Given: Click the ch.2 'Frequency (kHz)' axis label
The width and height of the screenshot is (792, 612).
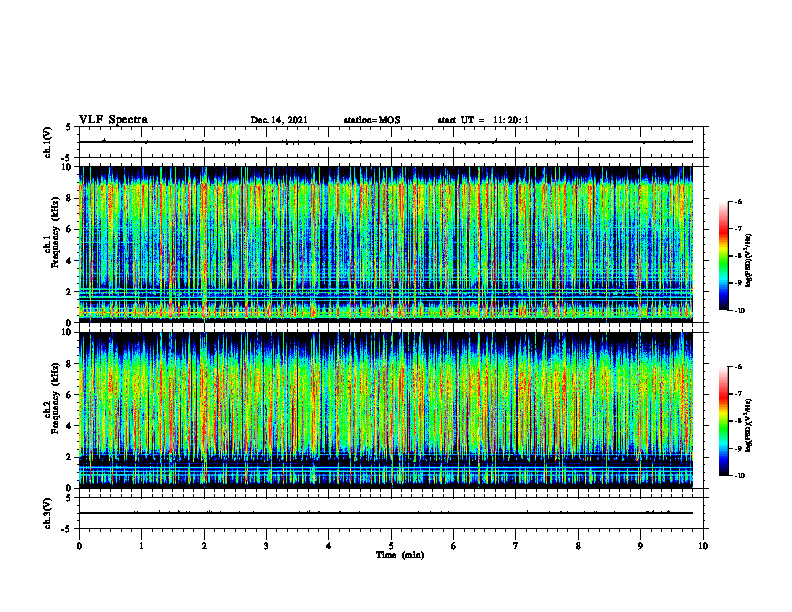Looking at the screenshot, I should click(x=55, y=398).
